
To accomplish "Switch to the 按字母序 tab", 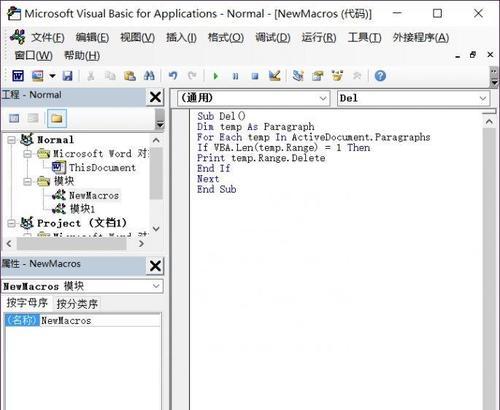I will pyautogui.click(x=27, y=303).
